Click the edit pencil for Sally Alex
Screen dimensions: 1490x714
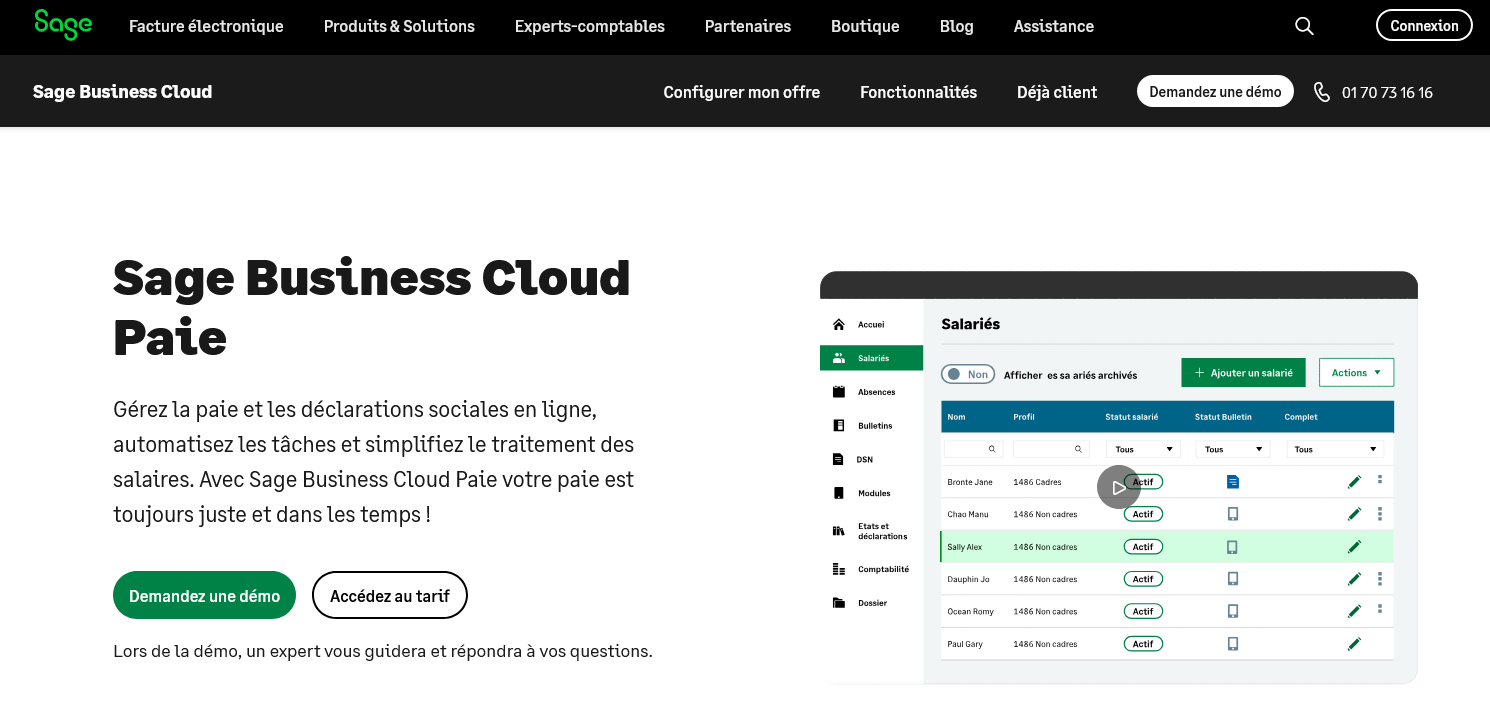coord(1355,547)
